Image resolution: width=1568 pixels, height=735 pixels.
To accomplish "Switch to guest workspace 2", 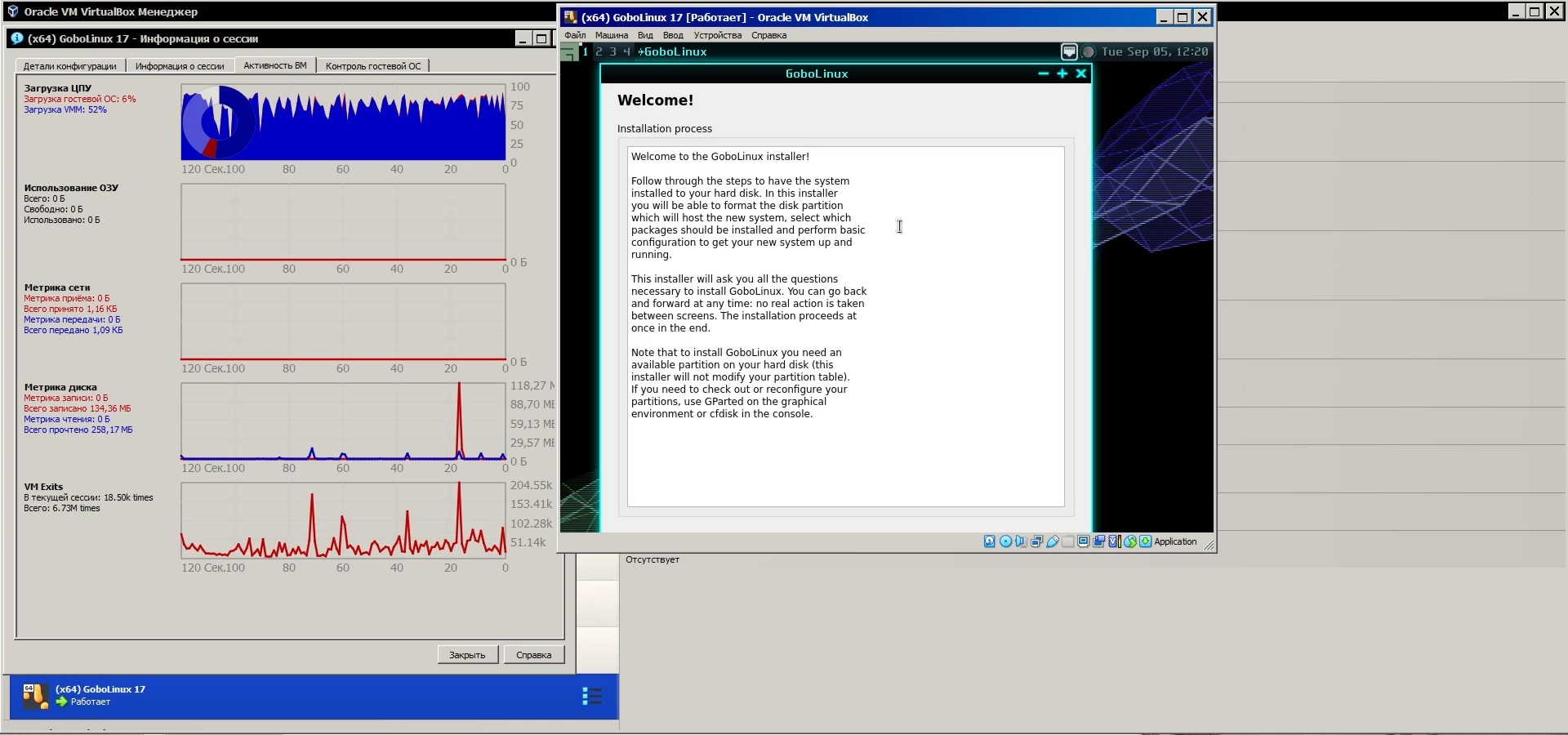I will (599, 51).
